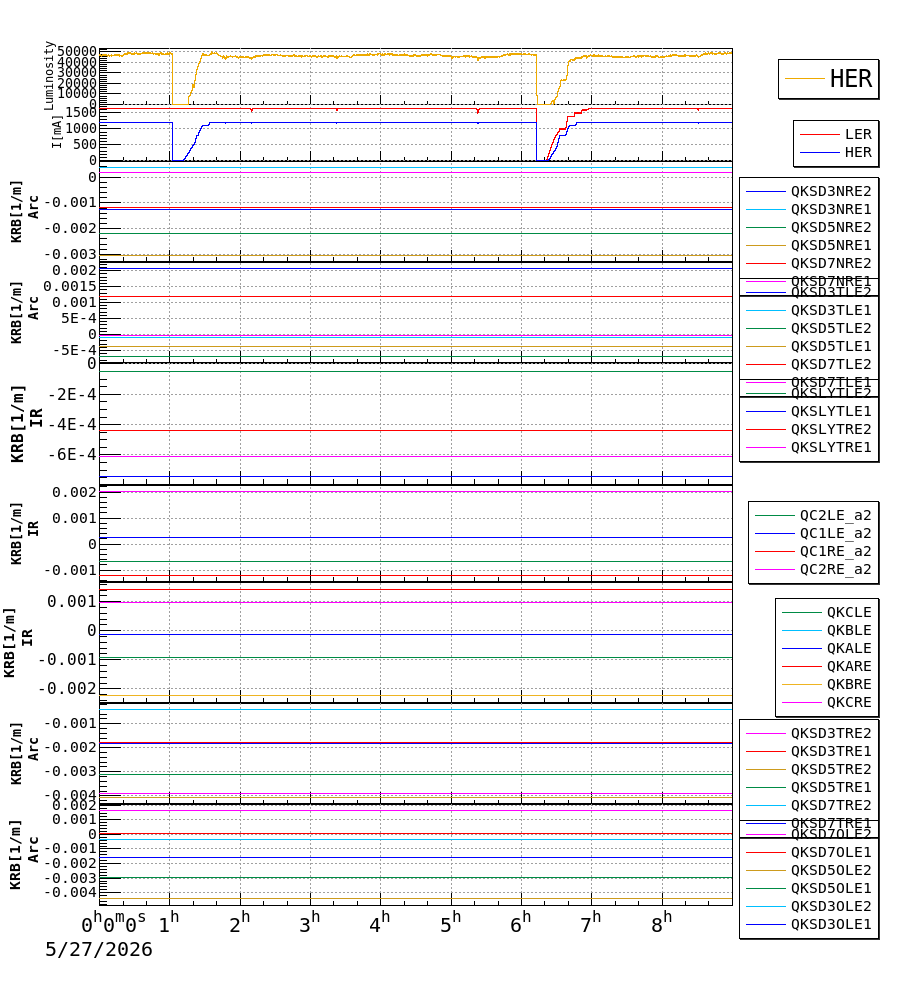Click the QKSD5NRE2 legend label
The image size is (900, 984).
point(830,227)
